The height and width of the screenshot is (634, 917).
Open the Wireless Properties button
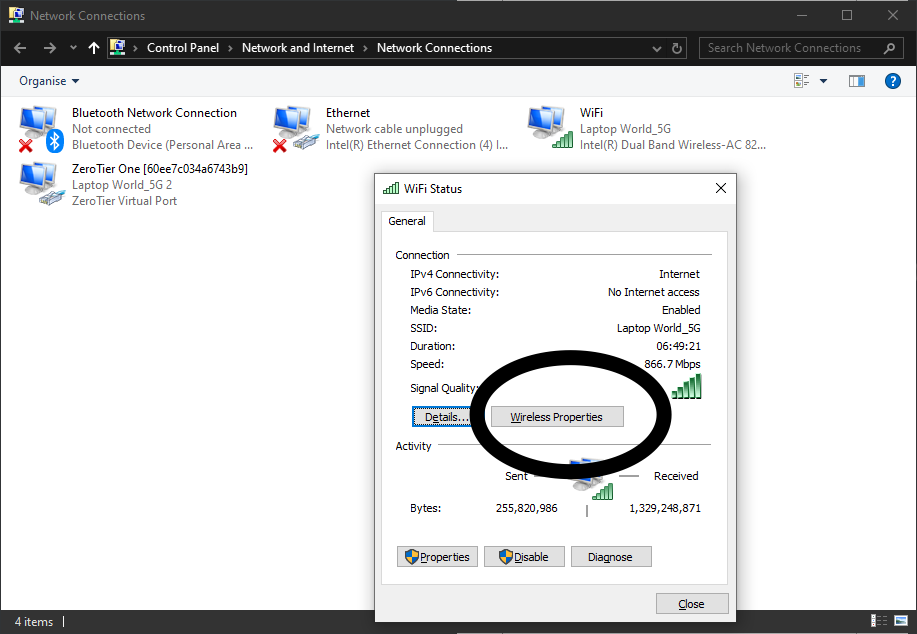coord(557,417)
